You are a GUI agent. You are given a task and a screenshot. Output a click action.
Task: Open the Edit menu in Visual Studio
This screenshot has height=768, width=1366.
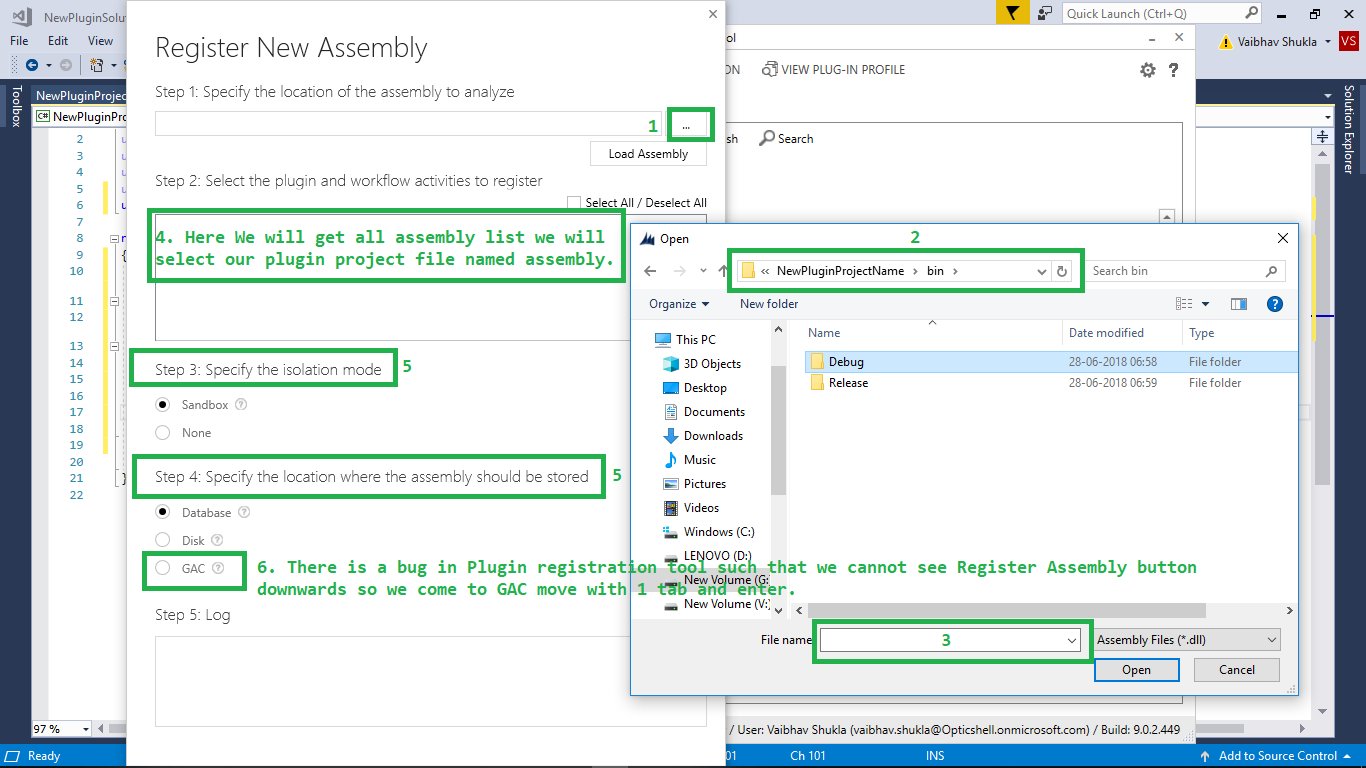pyautogui.click(x=57, y=40)
